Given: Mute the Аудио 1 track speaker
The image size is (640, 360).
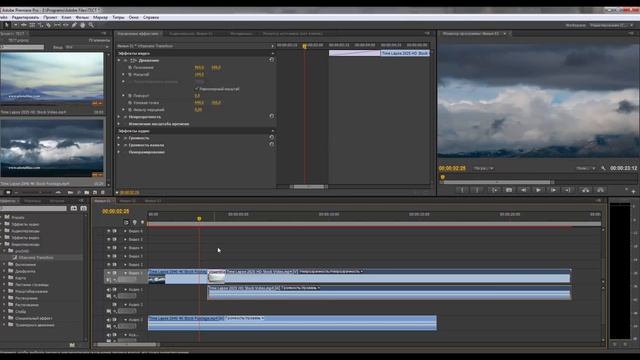Looking at the screenshot, I should pos(109,289).
